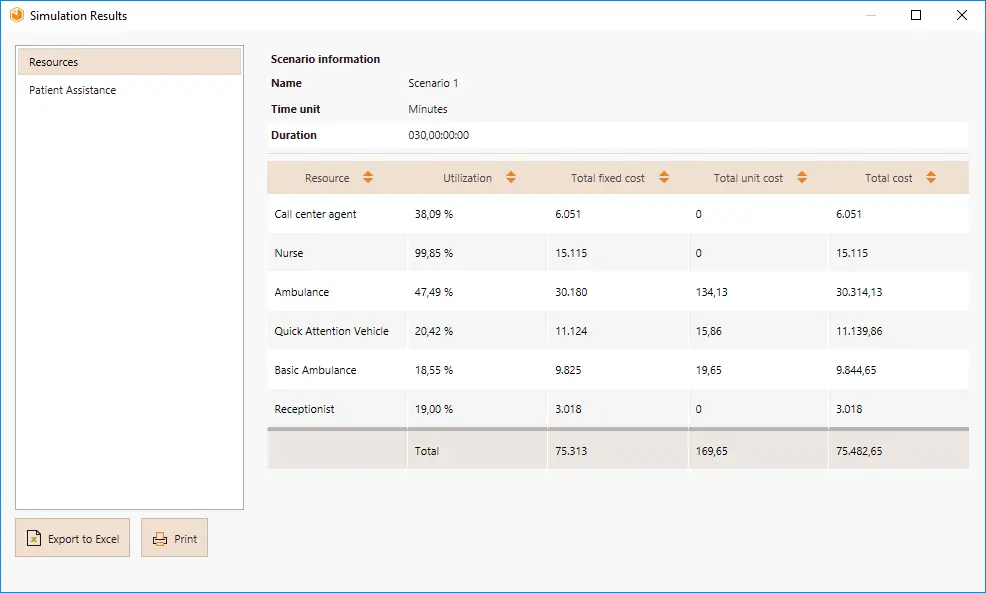Screen dimensions: 986x593
Task: Click Ambulance total cost 30.314,13
Action: [x=858, y=292]
